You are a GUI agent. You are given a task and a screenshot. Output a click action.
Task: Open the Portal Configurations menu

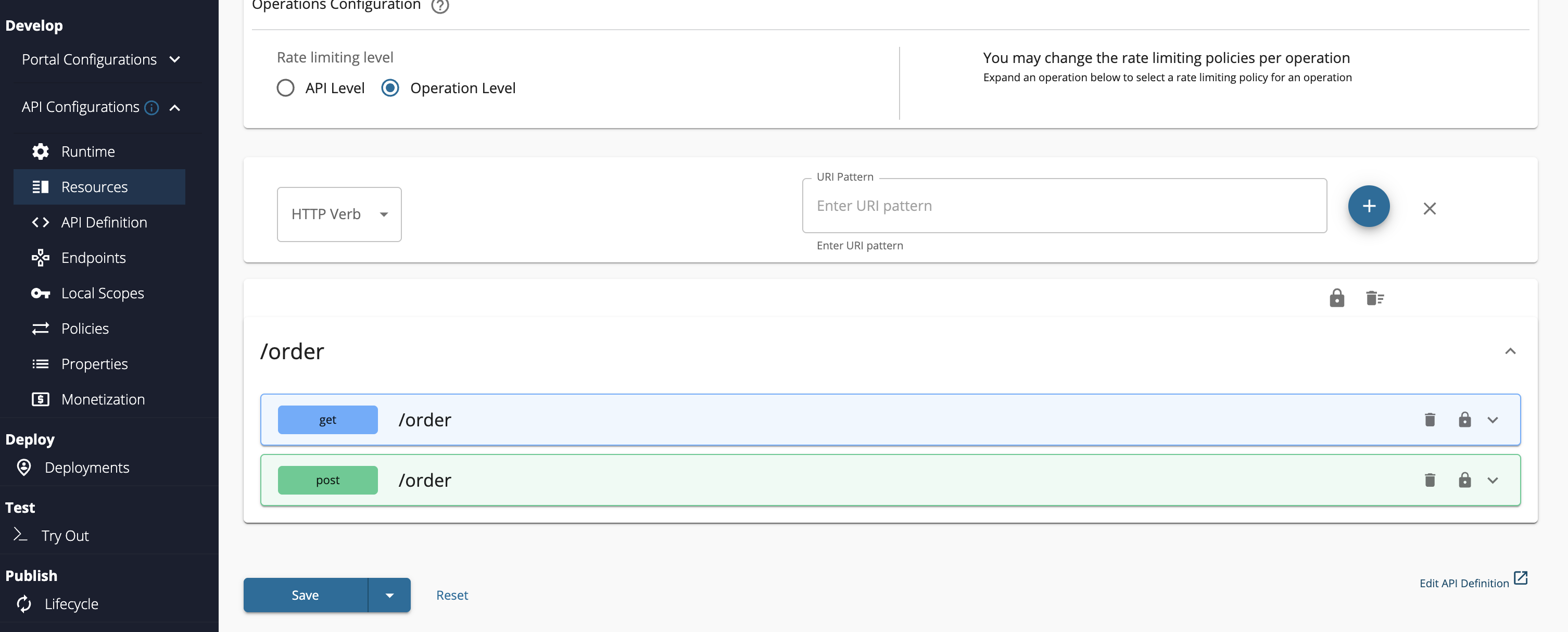89,59
